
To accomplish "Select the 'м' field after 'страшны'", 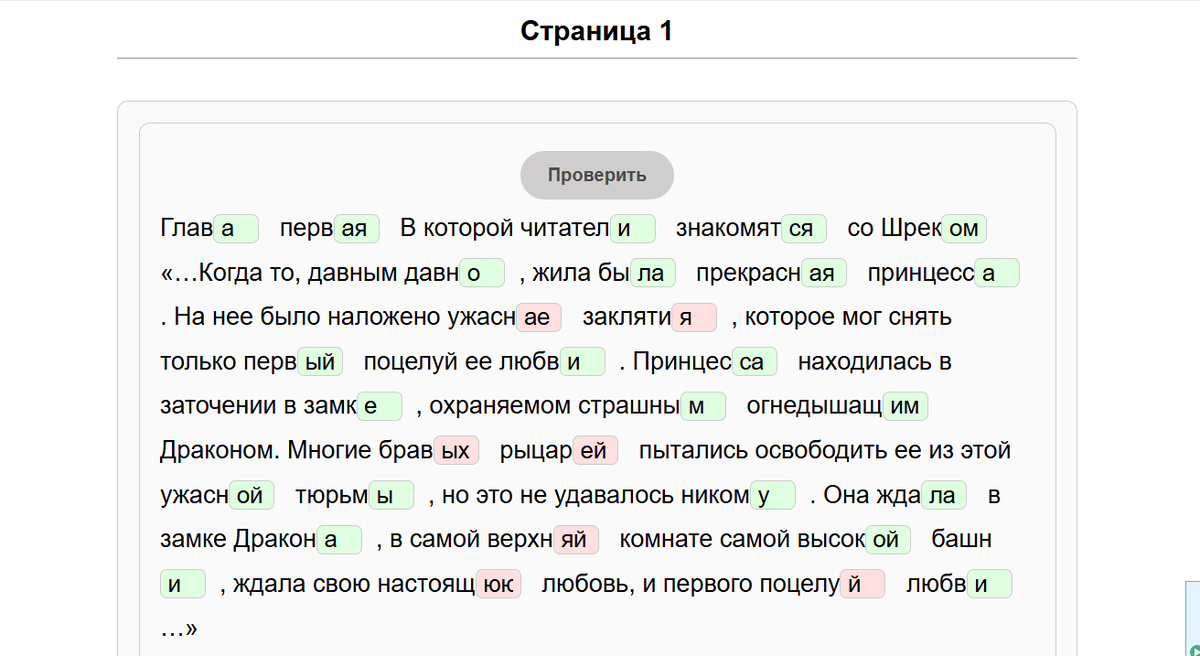I will [x=703, y=405].
